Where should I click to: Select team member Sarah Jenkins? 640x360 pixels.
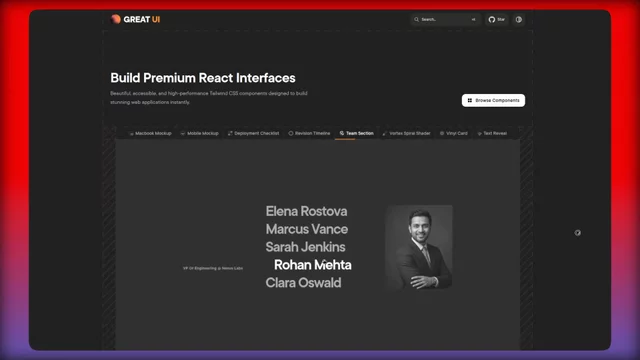click(x=305, y=247)
